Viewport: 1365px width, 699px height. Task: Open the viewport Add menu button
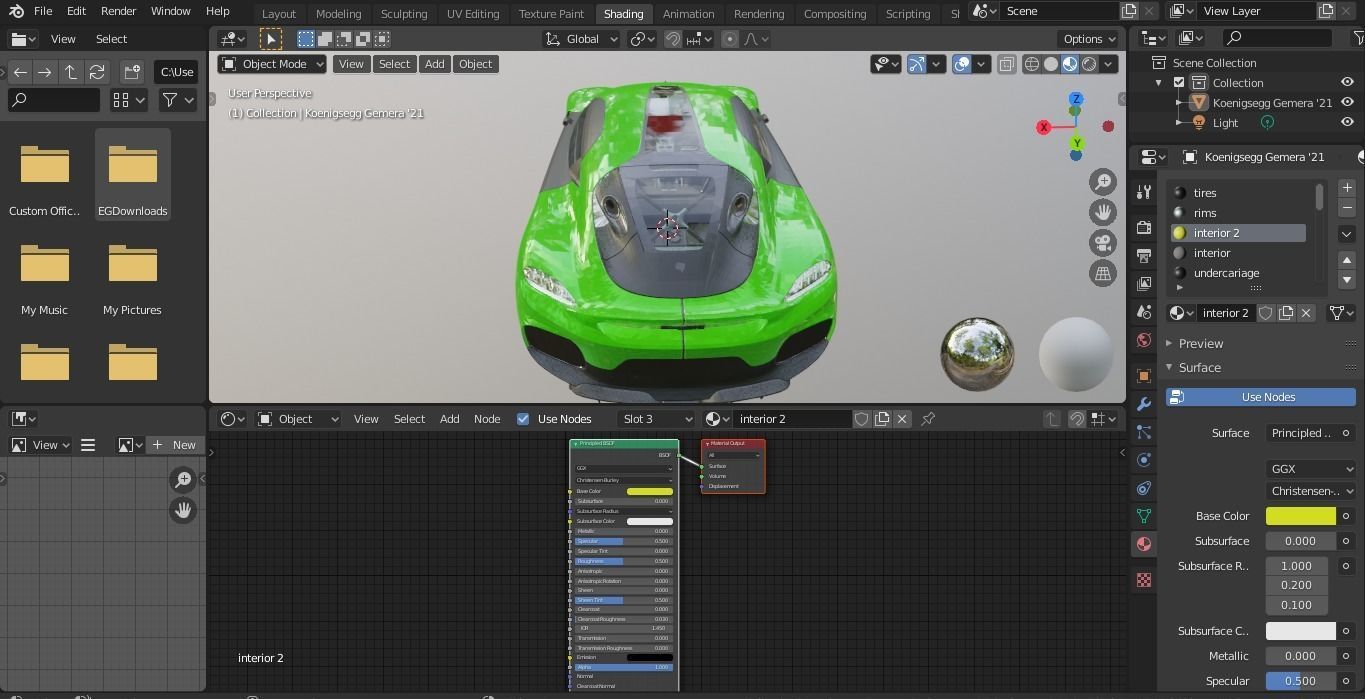coord(434,64)
